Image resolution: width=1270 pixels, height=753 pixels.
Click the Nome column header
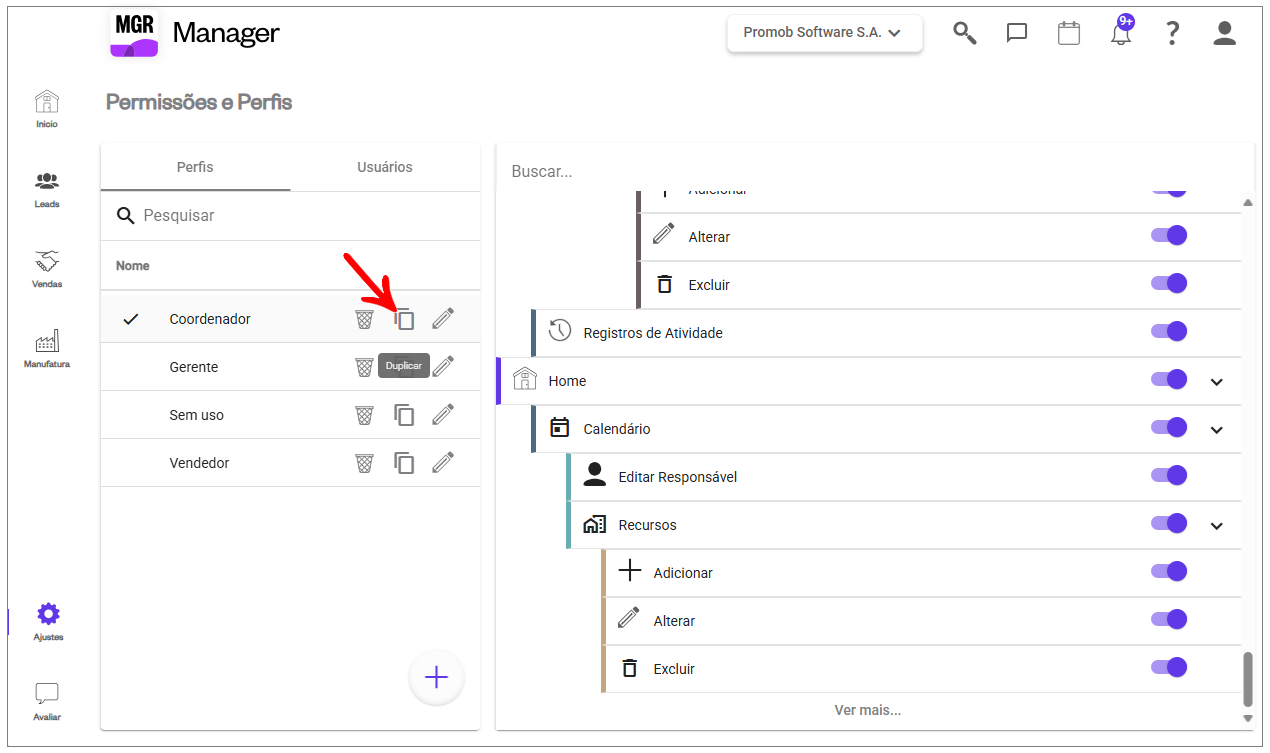pyautogui.click(x=133, y=266)
